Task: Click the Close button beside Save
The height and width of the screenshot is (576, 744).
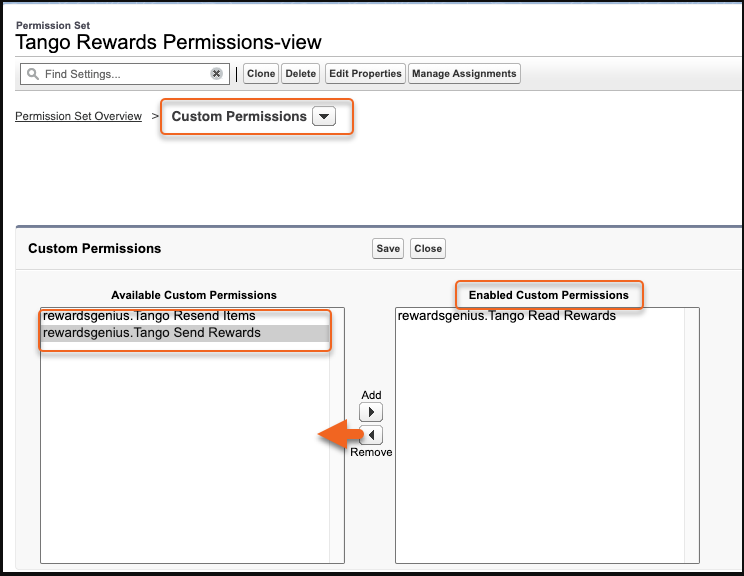Action: coord(428,249)
